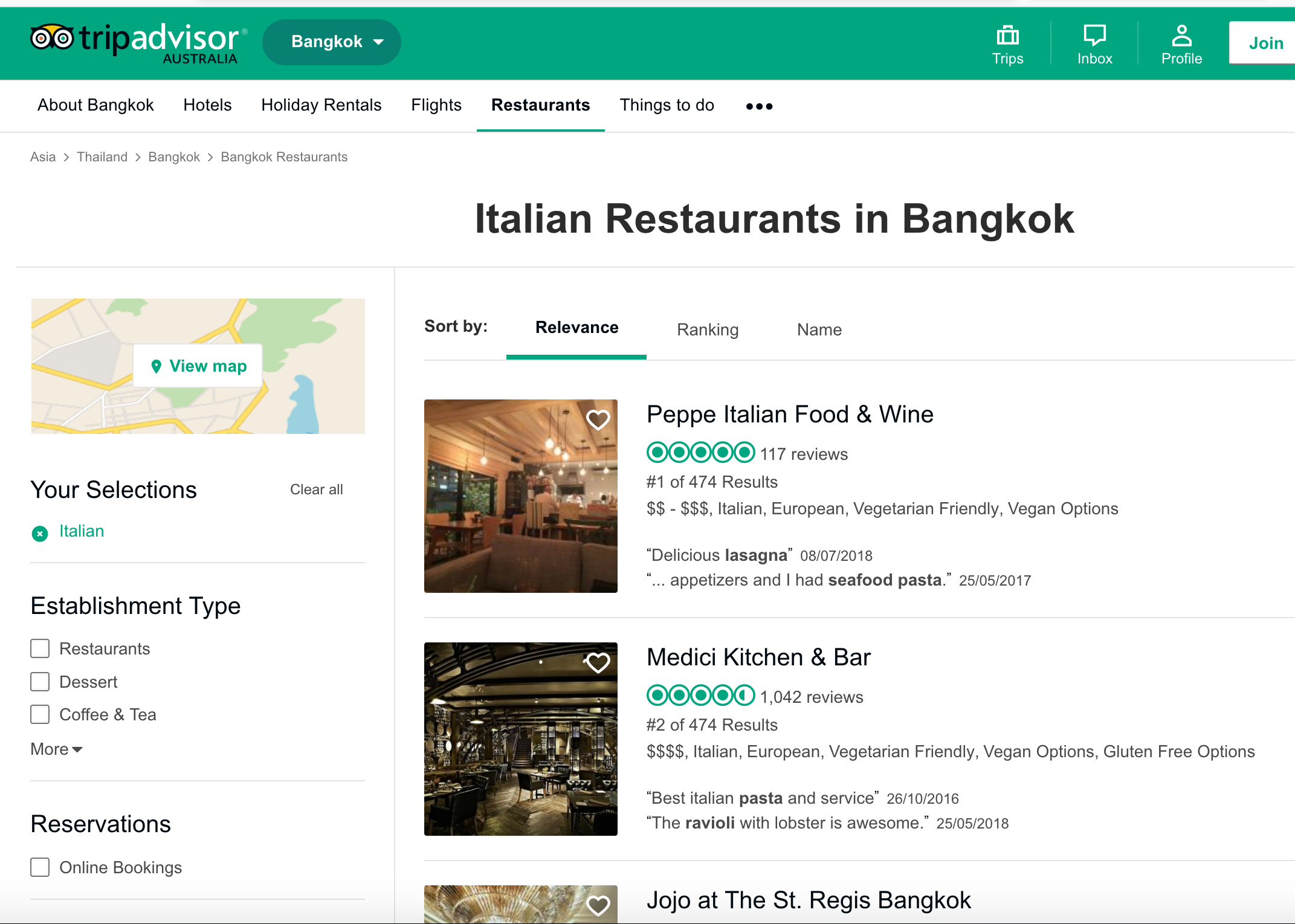Open the Jojo restaurant photo thumbnail
The height and width of the screenshot is (924, 1295).
click(521, 904)
